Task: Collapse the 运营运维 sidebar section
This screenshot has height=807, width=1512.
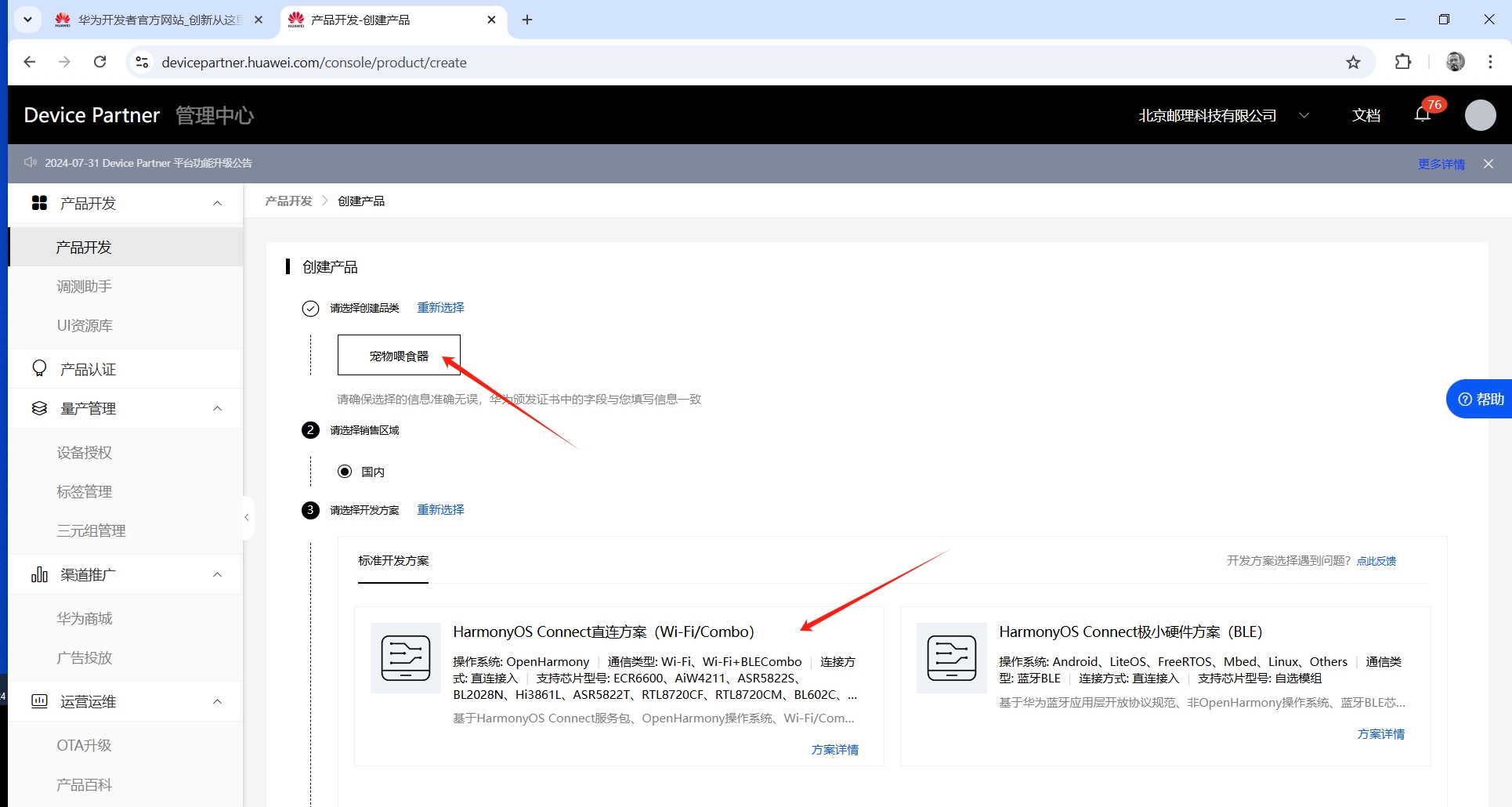Action: click(x=218, y=701)
